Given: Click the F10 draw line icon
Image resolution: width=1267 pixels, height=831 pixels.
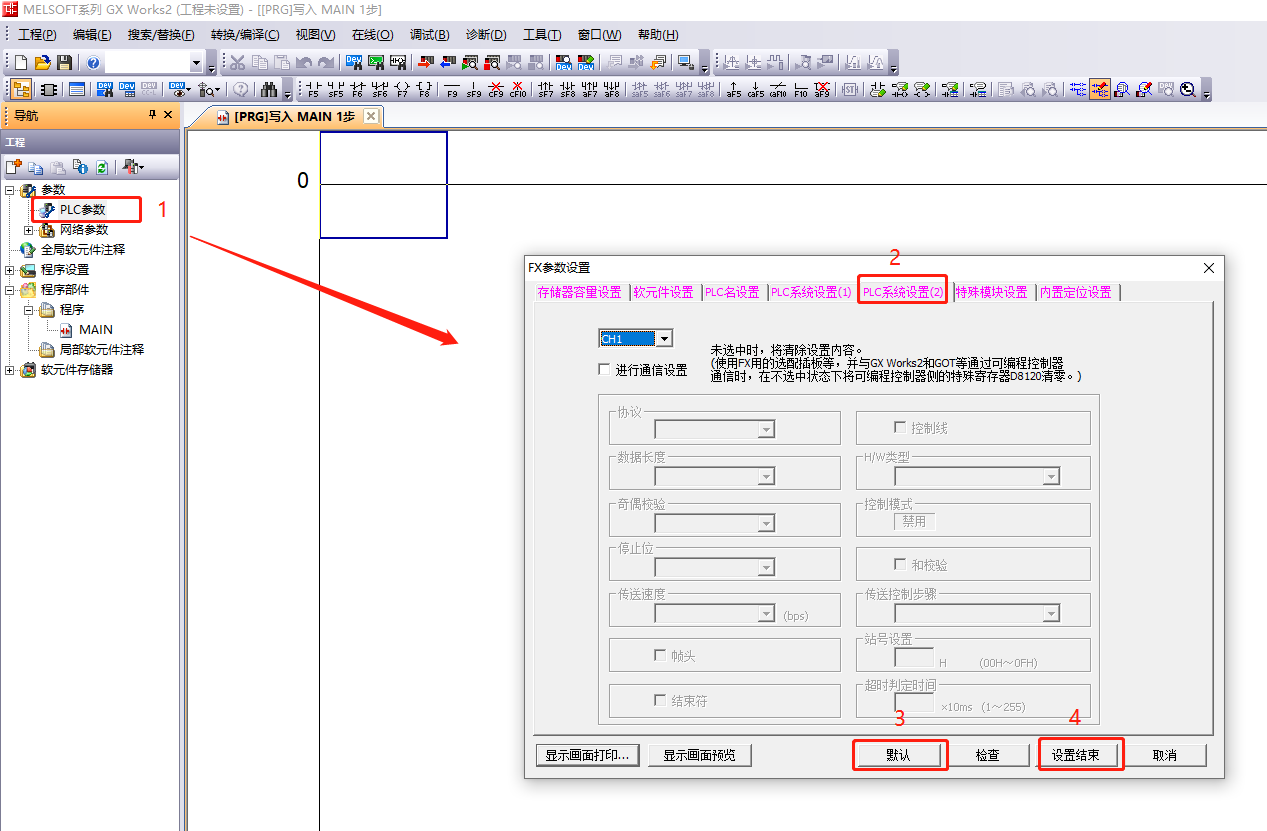Looking at the screenshot, I should [800, 90].
